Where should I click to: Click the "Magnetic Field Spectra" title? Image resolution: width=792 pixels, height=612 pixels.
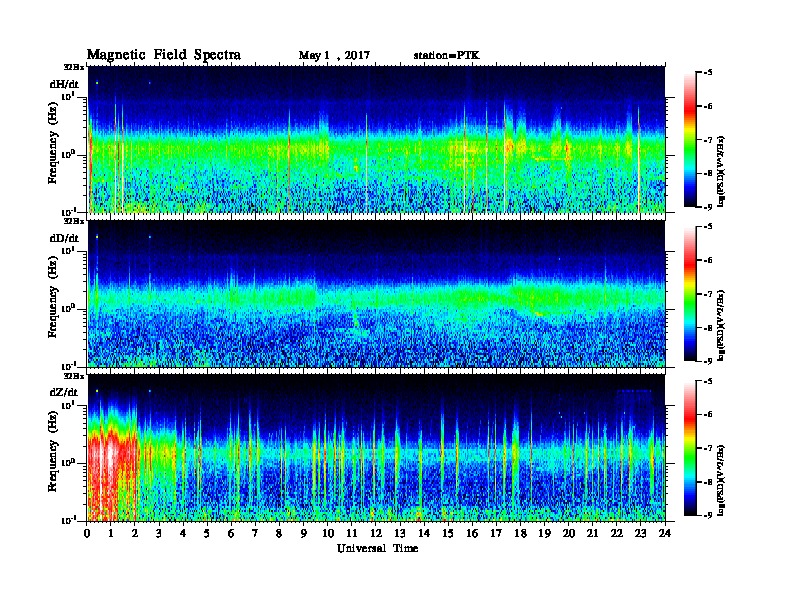pos(164,55)
